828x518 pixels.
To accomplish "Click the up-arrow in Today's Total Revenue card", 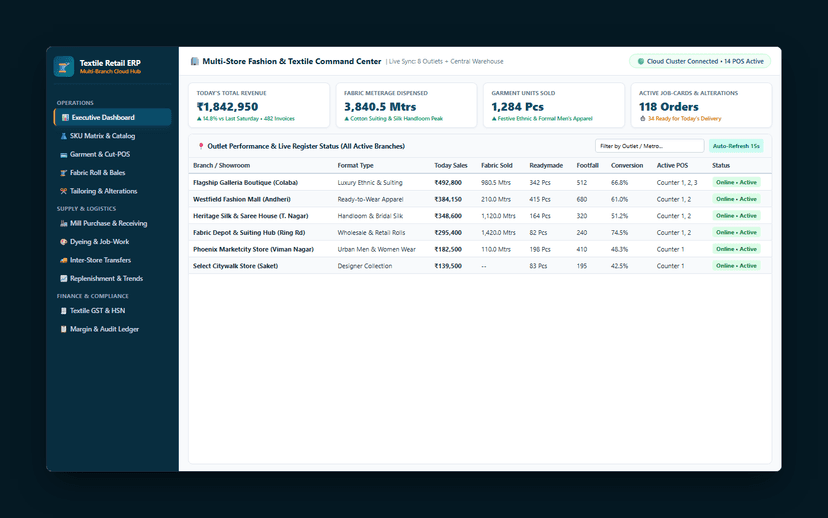I will tap(199, 119).
